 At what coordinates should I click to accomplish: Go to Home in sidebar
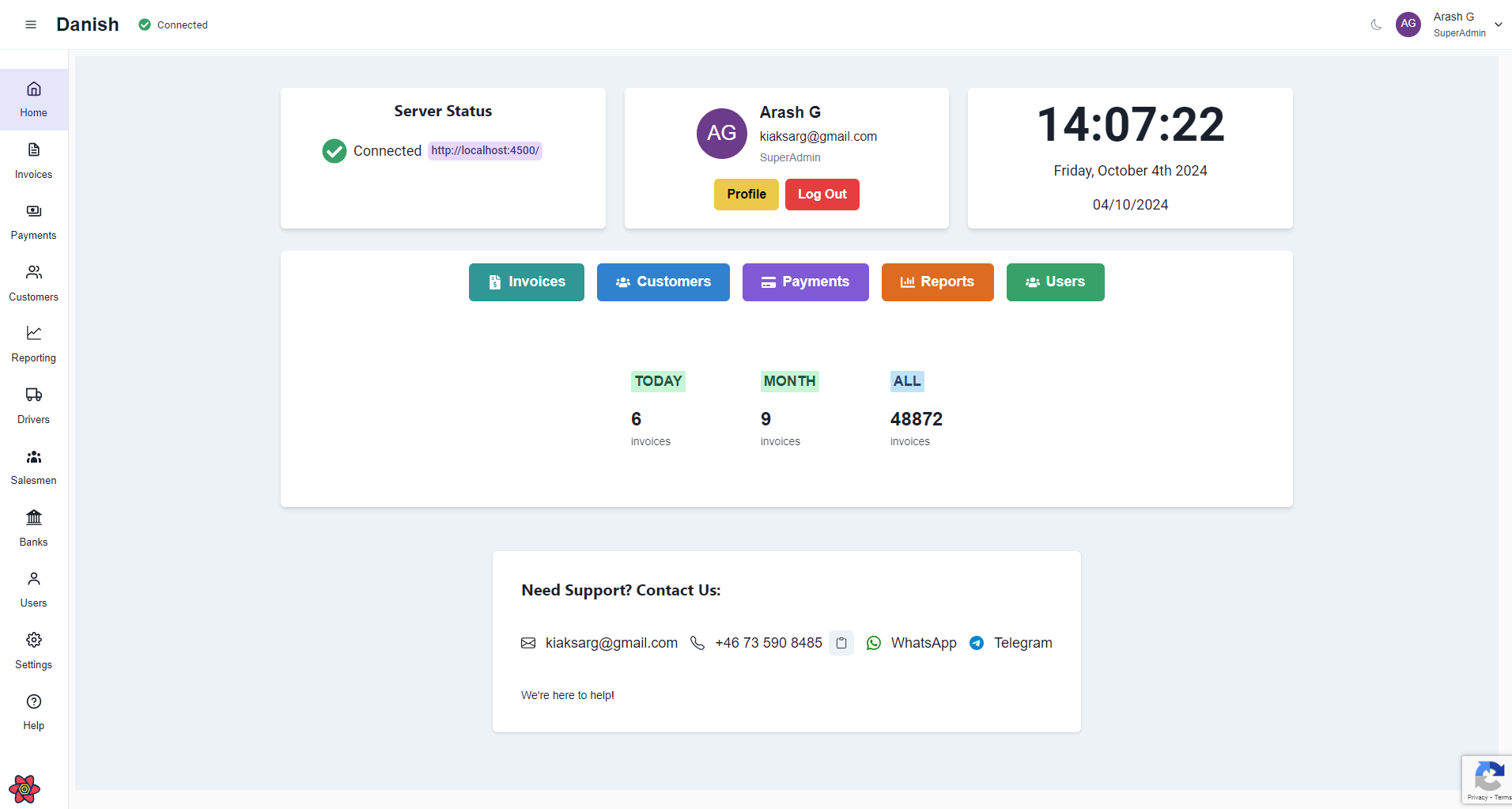tap(34, 100)
